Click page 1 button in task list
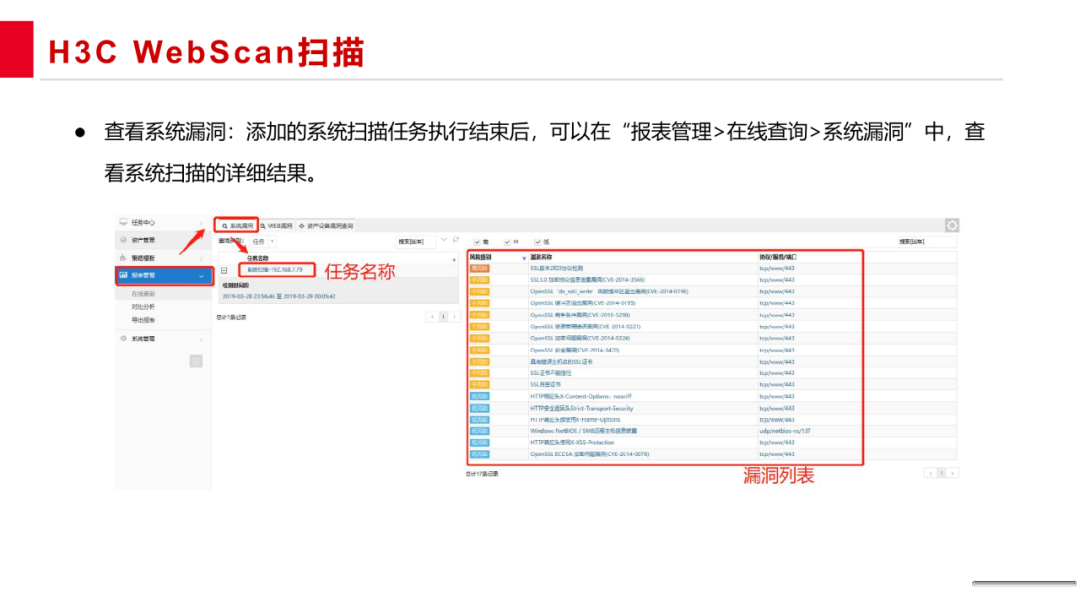The height and width of the screenshot is (608, 1080). [x=443, y=317]
